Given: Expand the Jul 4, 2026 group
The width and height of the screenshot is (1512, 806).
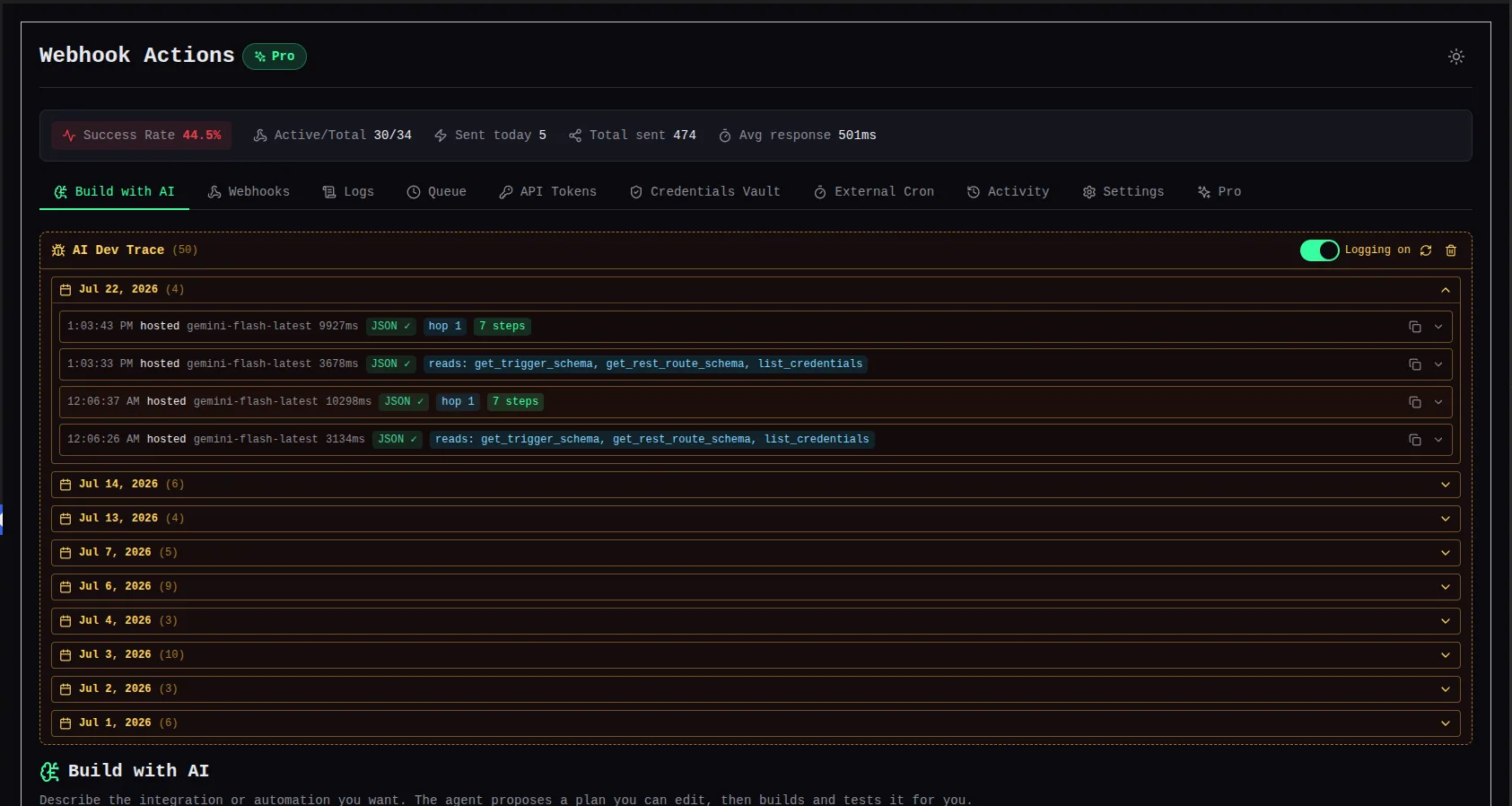Looking at the screenshot, I should click(x=756, y=621).
